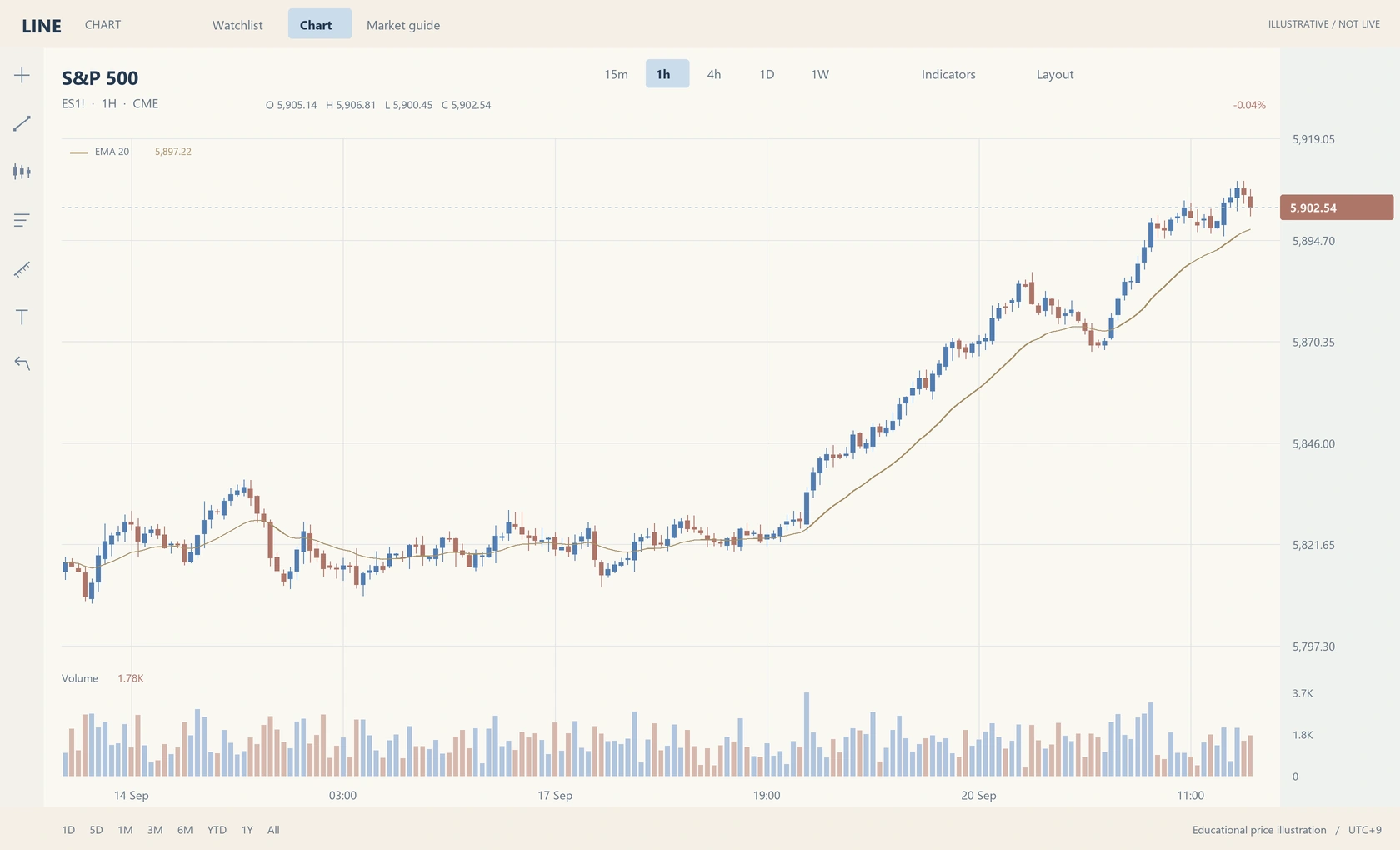Select the horizontal lines tool icon

(22, 220)
